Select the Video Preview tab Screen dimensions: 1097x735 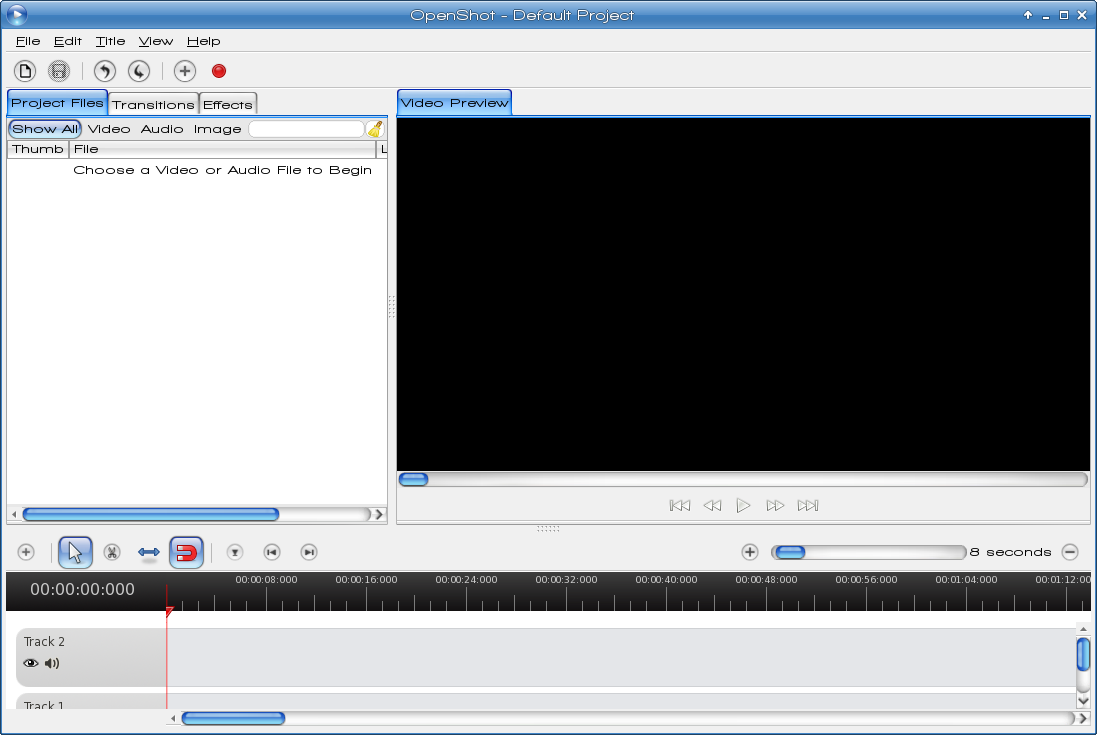pos(455,103)
